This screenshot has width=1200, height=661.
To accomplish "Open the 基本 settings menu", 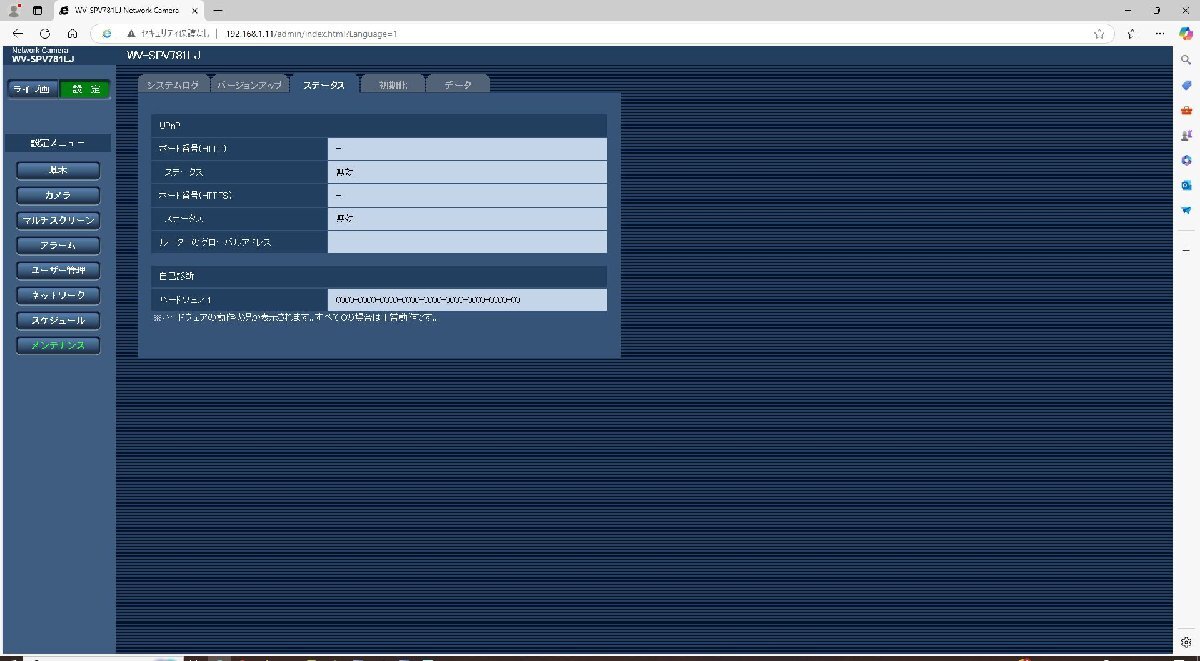I will pyautogui.click(x=58, y=170).
